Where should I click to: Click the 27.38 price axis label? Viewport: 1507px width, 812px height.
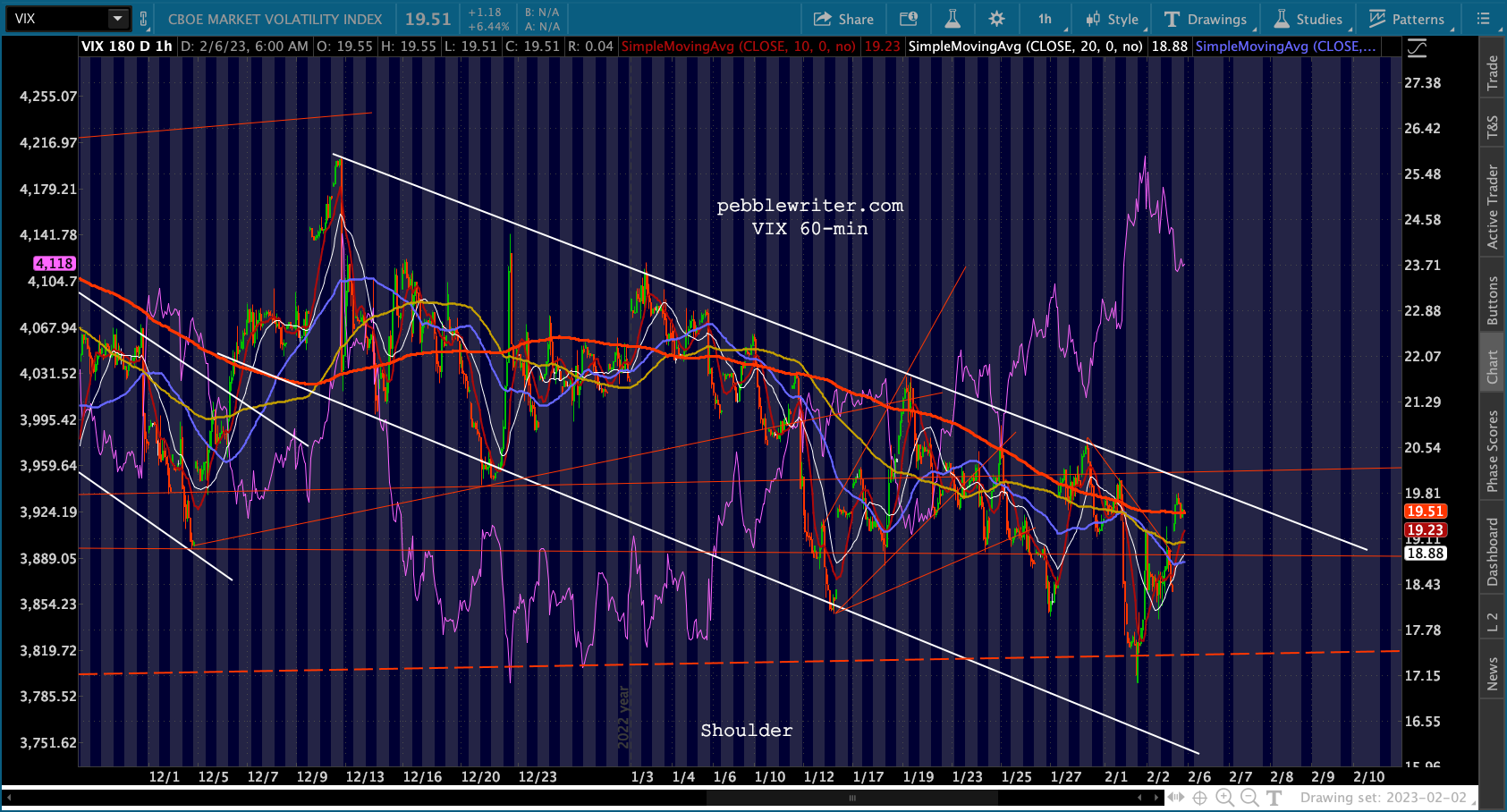1422,83
